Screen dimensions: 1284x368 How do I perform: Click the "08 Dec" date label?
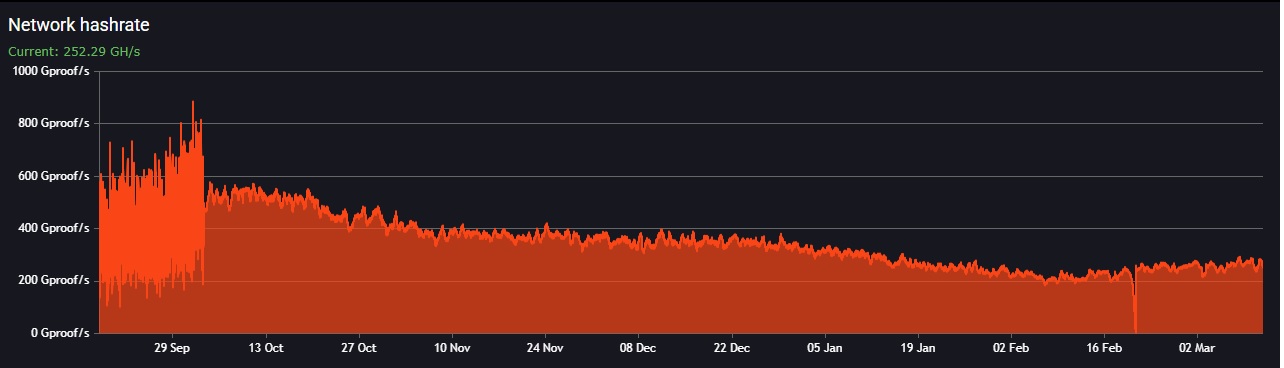[638, 348]
